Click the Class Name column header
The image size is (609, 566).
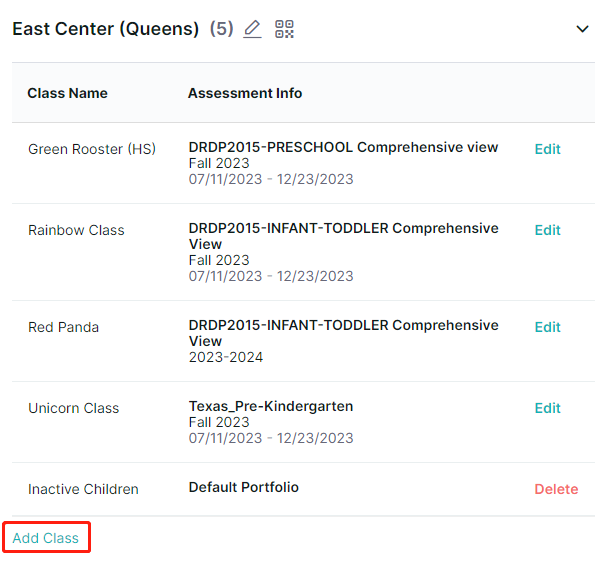68,93
